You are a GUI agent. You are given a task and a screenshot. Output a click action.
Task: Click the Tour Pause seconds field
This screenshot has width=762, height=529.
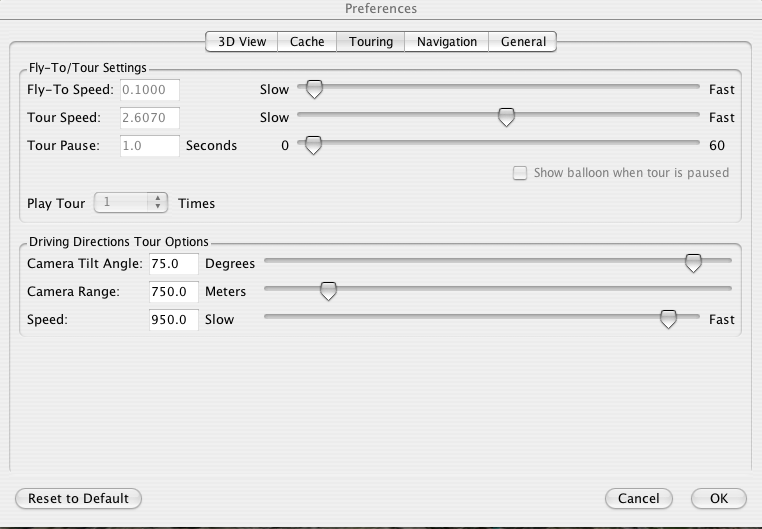(149, 146)
